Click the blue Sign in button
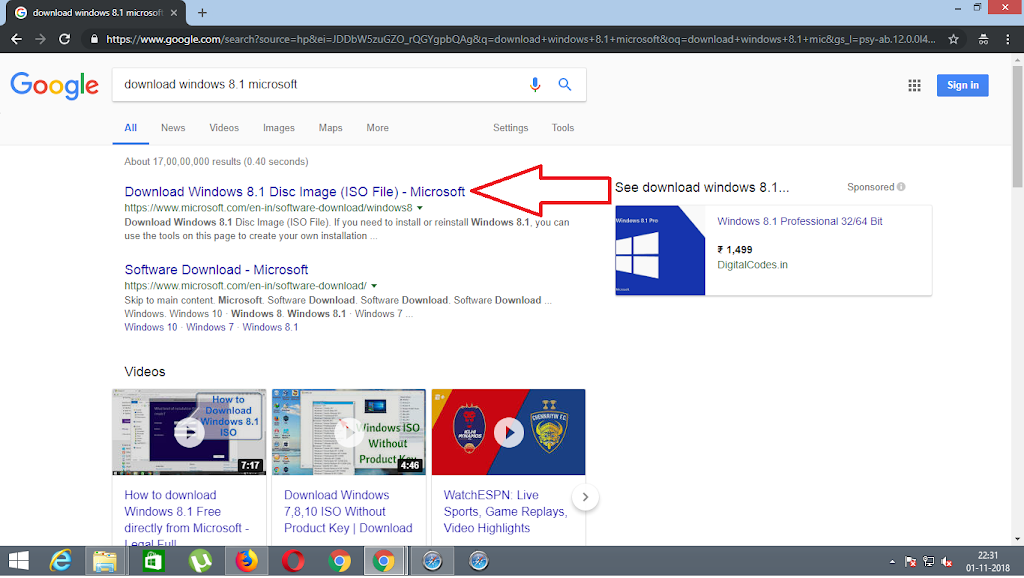This screenshot has height=578, width=1024. coord(962,85)
